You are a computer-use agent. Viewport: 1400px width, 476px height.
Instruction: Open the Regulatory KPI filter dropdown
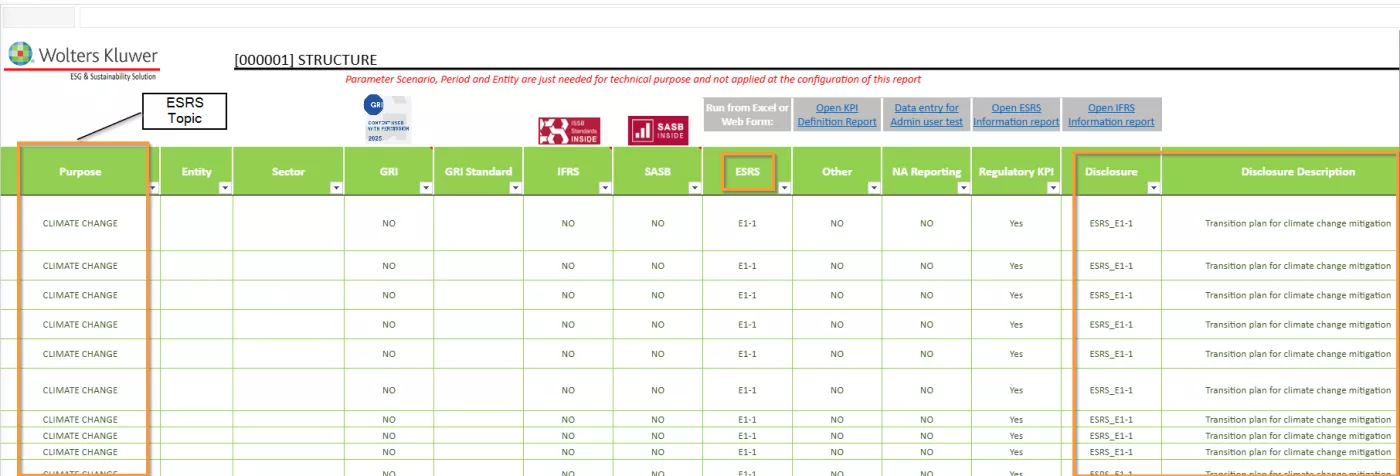[1052, 187]
